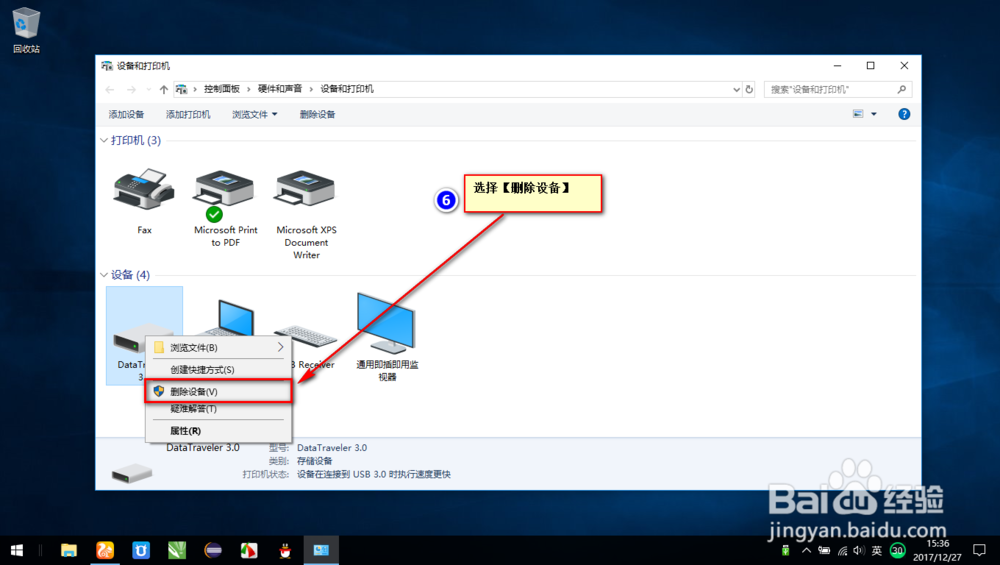Click the search magnifier icon
The image size is (1000, 565).
901,89
